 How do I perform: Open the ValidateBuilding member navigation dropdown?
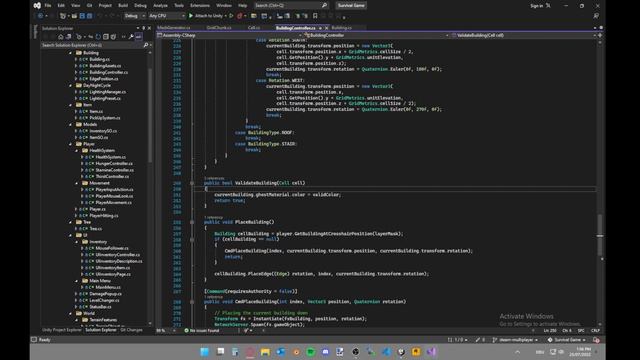pyautogui.click(x=523, y=36)
